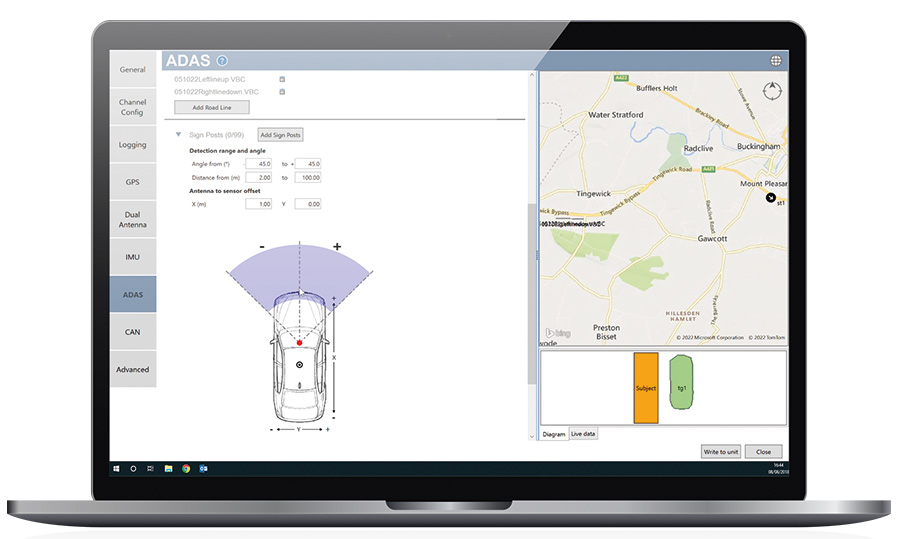
Task: Click the Distance from minimum input field
Action: pyautogui.click(x=258, y=178)
